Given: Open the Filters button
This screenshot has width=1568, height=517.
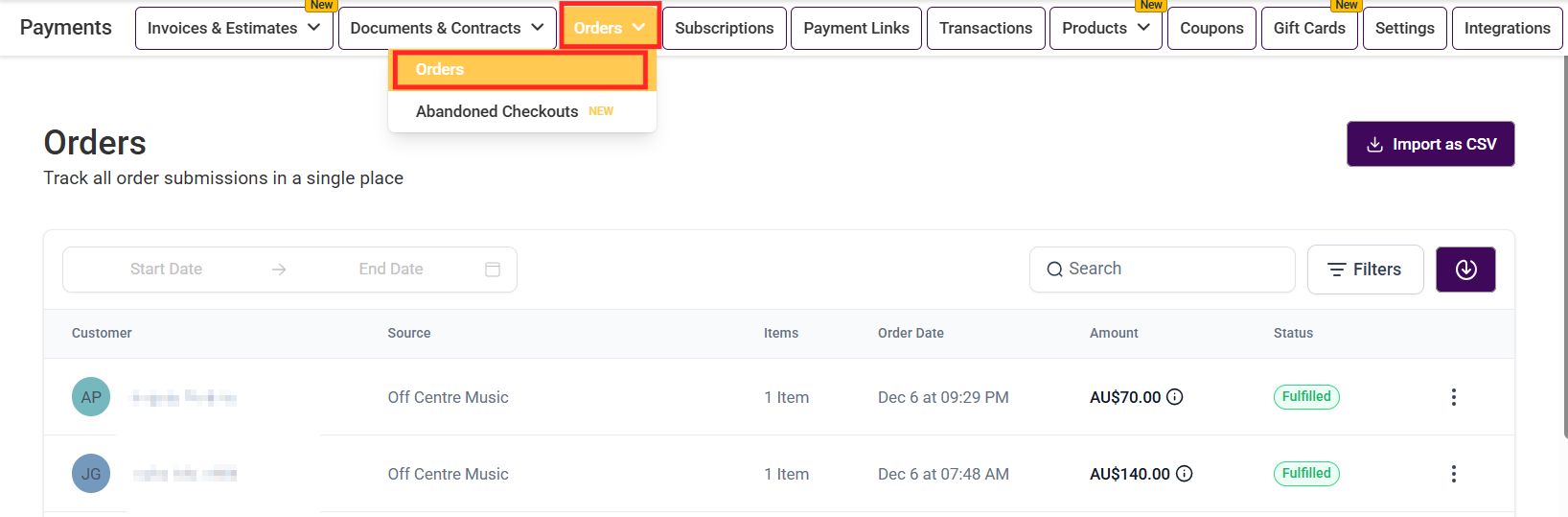Looking at the screenshot, I should point(1365,270).
